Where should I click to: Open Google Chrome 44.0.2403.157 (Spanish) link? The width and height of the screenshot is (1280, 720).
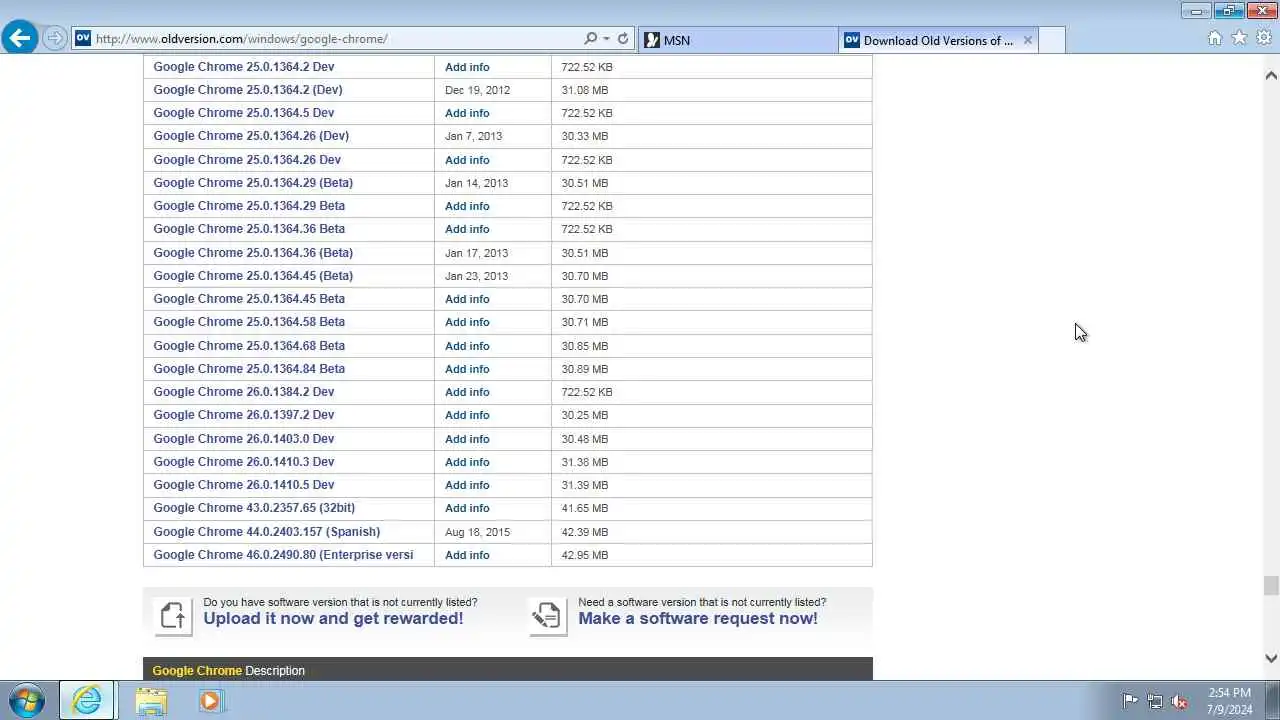[x=267, y=532]
